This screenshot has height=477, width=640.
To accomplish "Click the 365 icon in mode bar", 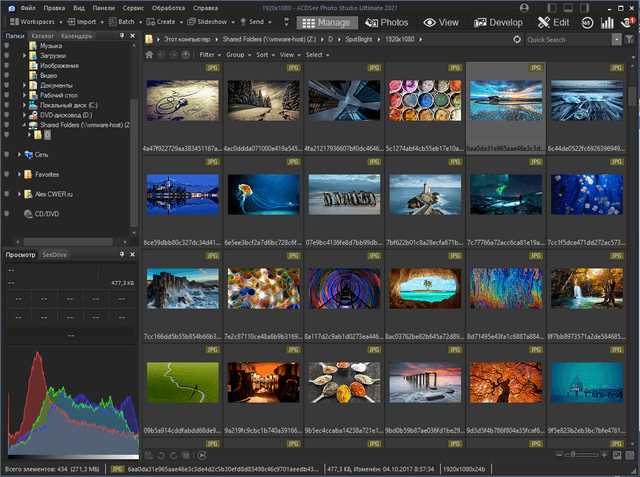I will [588, 21].
